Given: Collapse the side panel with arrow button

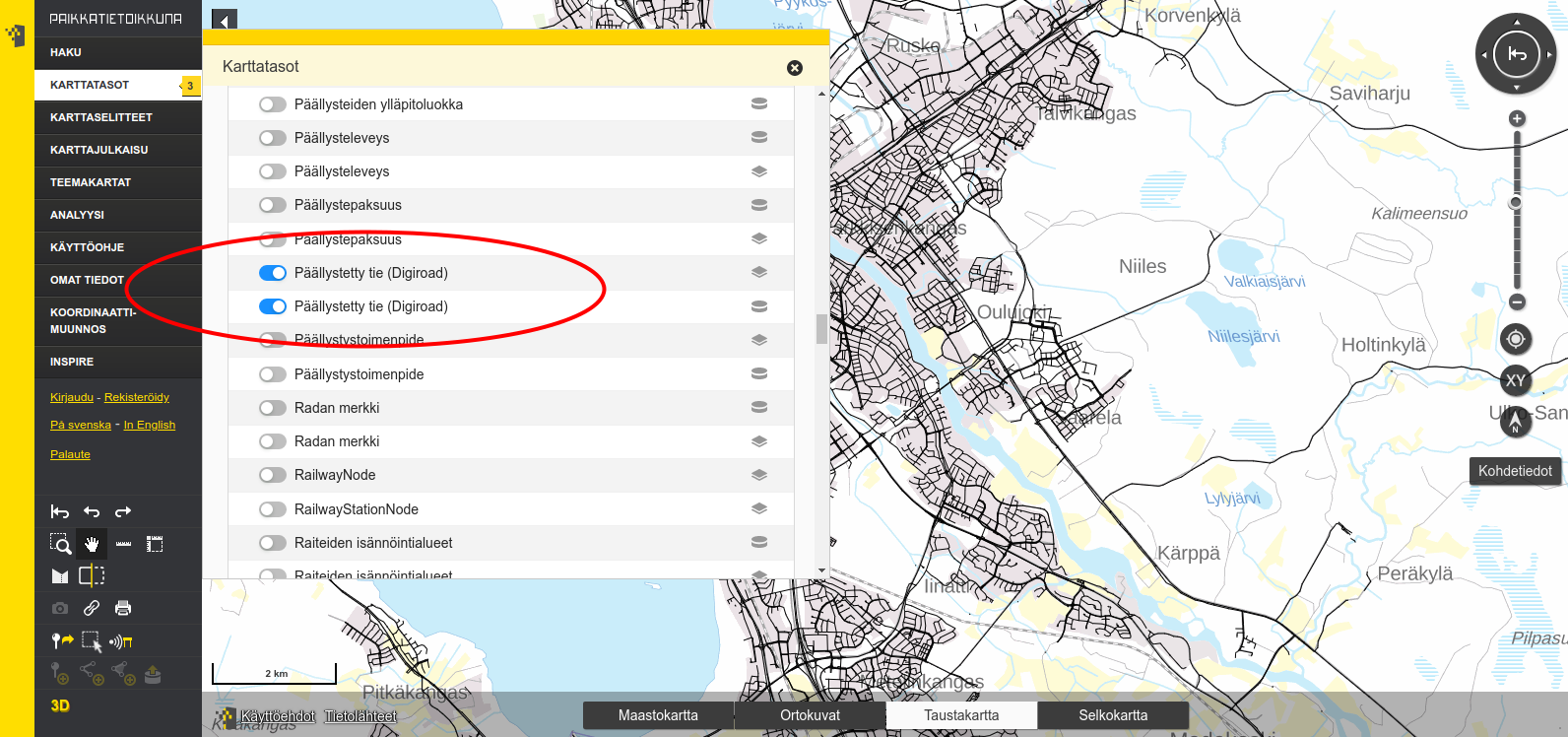Looking at the screenshot, I should point(225,21).
